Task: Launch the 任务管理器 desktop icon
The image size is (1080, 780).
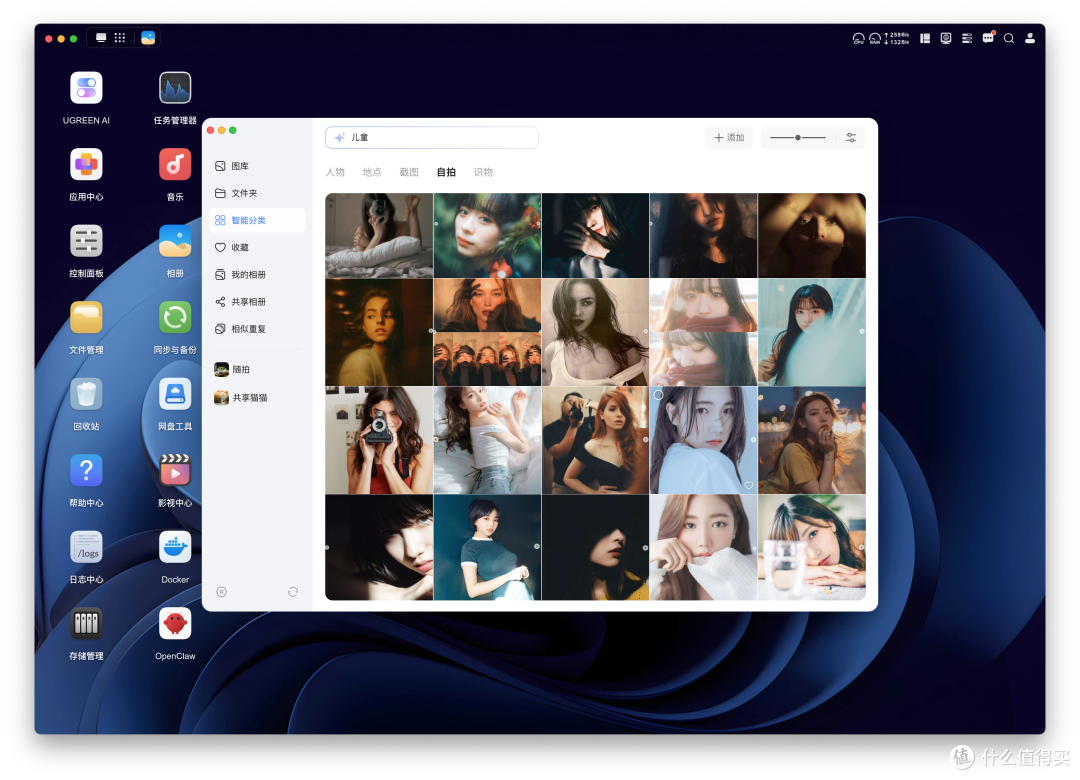Action: tap(175, 88)
